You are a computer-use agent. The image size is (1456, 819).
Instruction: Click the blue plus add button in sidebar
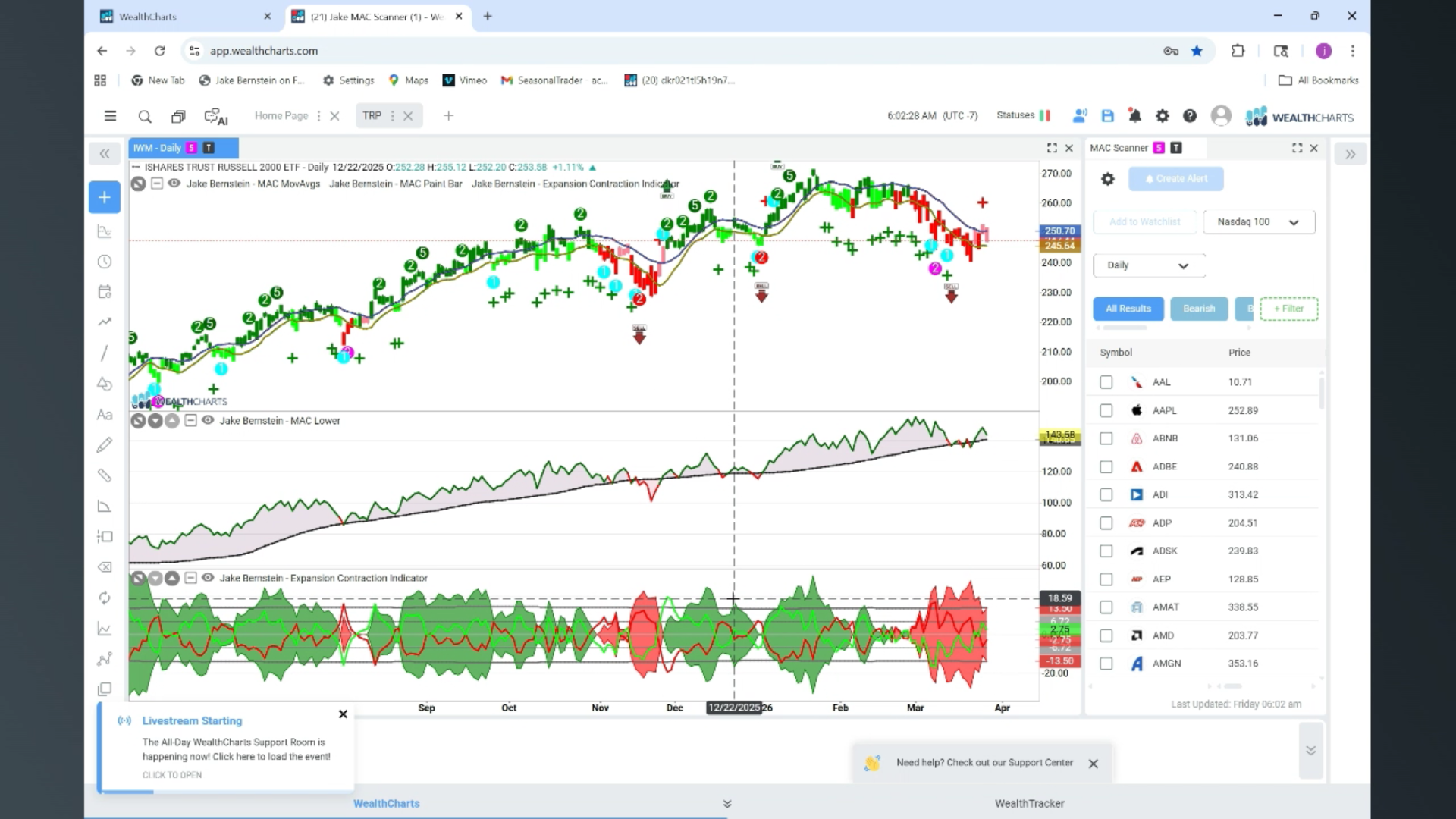pos(105,198)
